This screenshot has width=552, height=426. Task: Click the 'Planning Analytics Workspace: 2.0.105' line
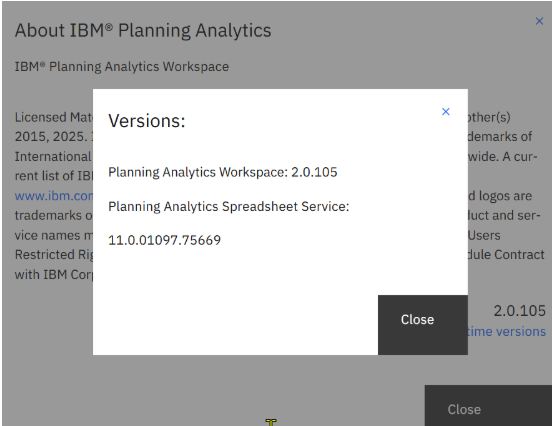(x=222, y=172)
